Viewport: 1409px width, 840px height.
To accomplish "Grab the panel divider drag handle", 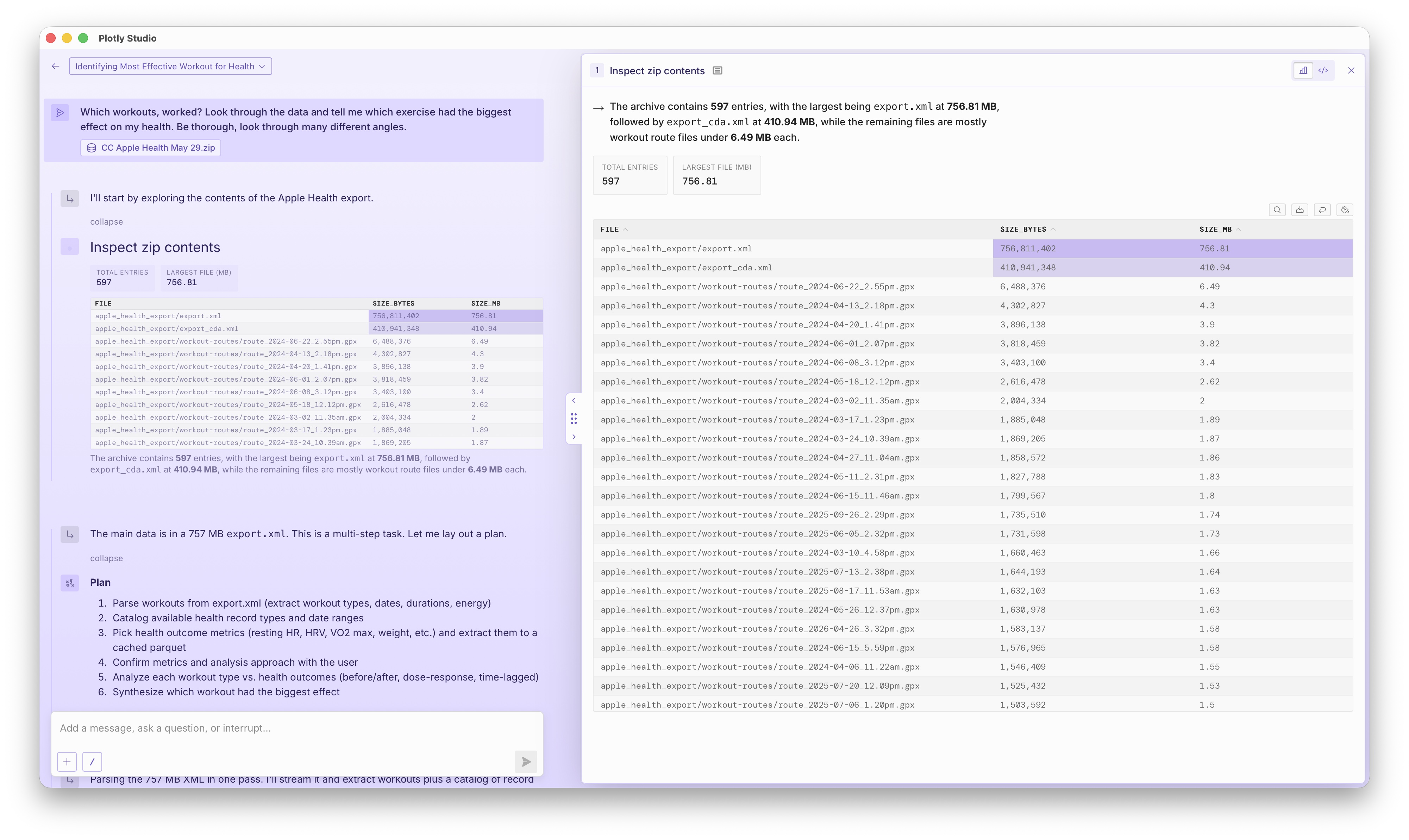I will 574,419.
